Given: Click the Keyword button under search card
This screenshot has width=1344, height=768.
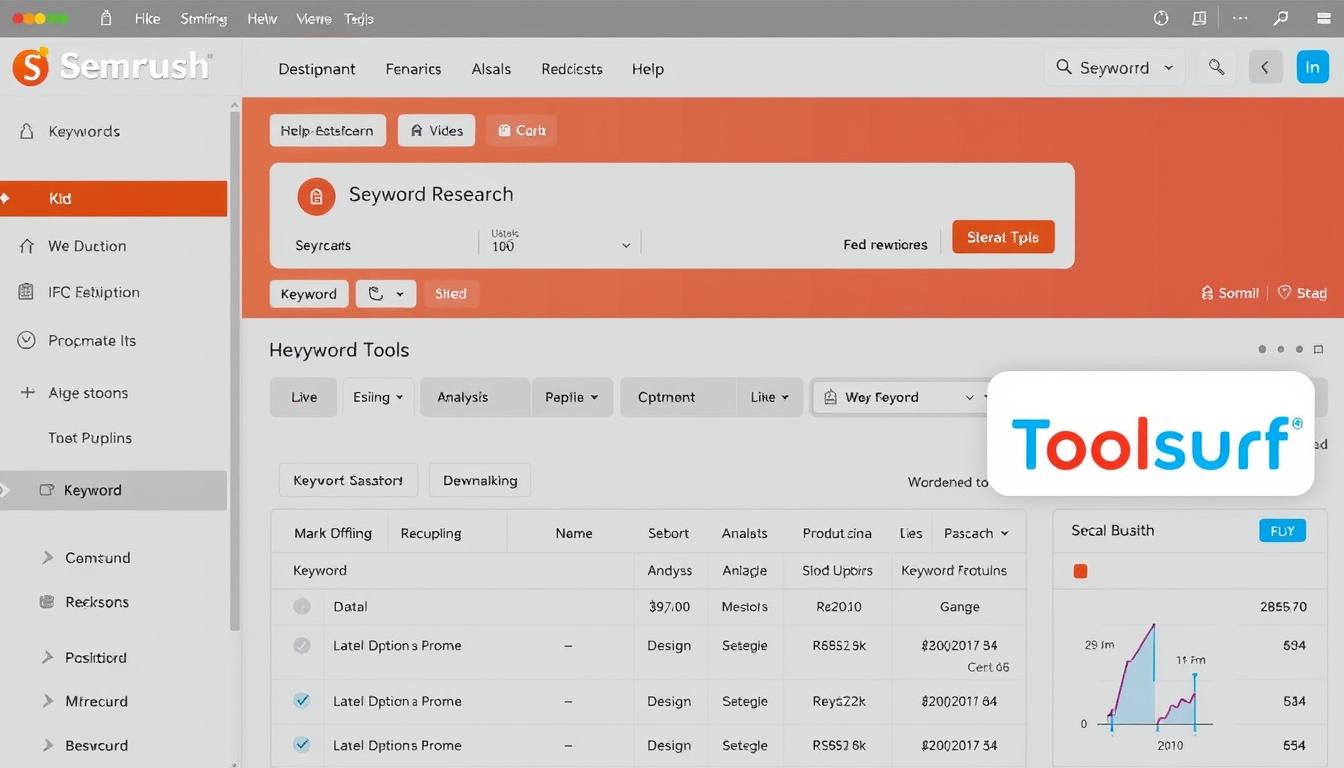Looking at the screenshot, I should (x=308, y=294).
